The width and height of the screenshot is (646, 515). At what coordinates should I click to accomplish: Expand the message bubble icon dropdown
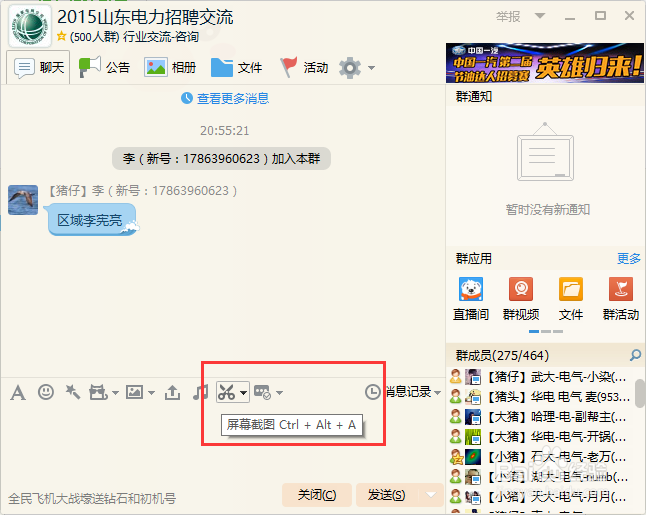tap(279, 393)
